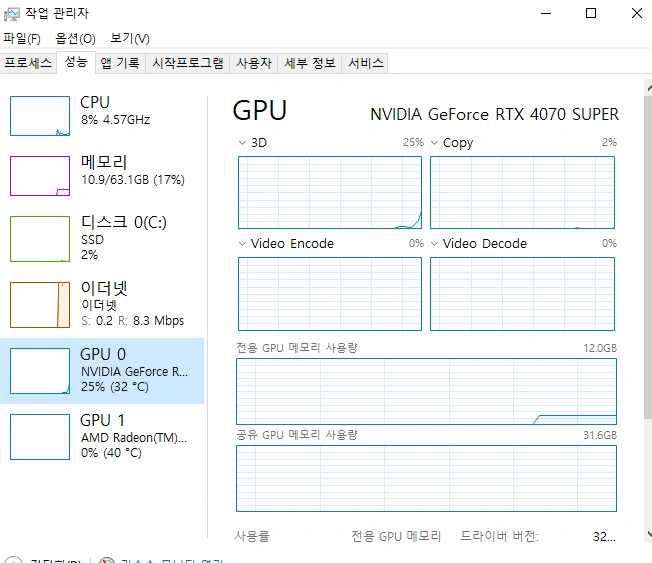652x563 pixels.
Task: Click the 31.6GB shared memory value
Action: point(600,435)
